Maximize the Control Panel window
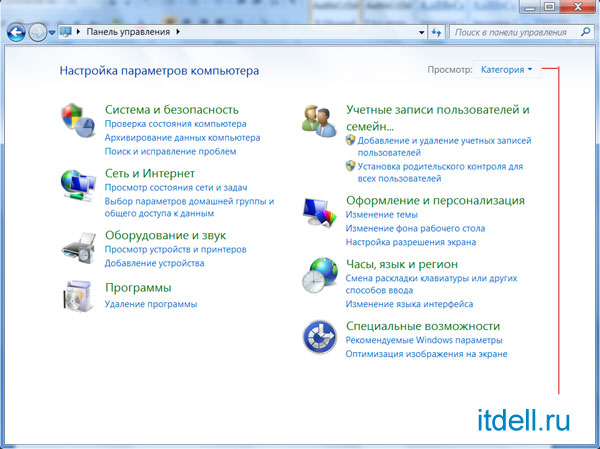The height and width of the screenshot is (449, 600). pos(549,7)
